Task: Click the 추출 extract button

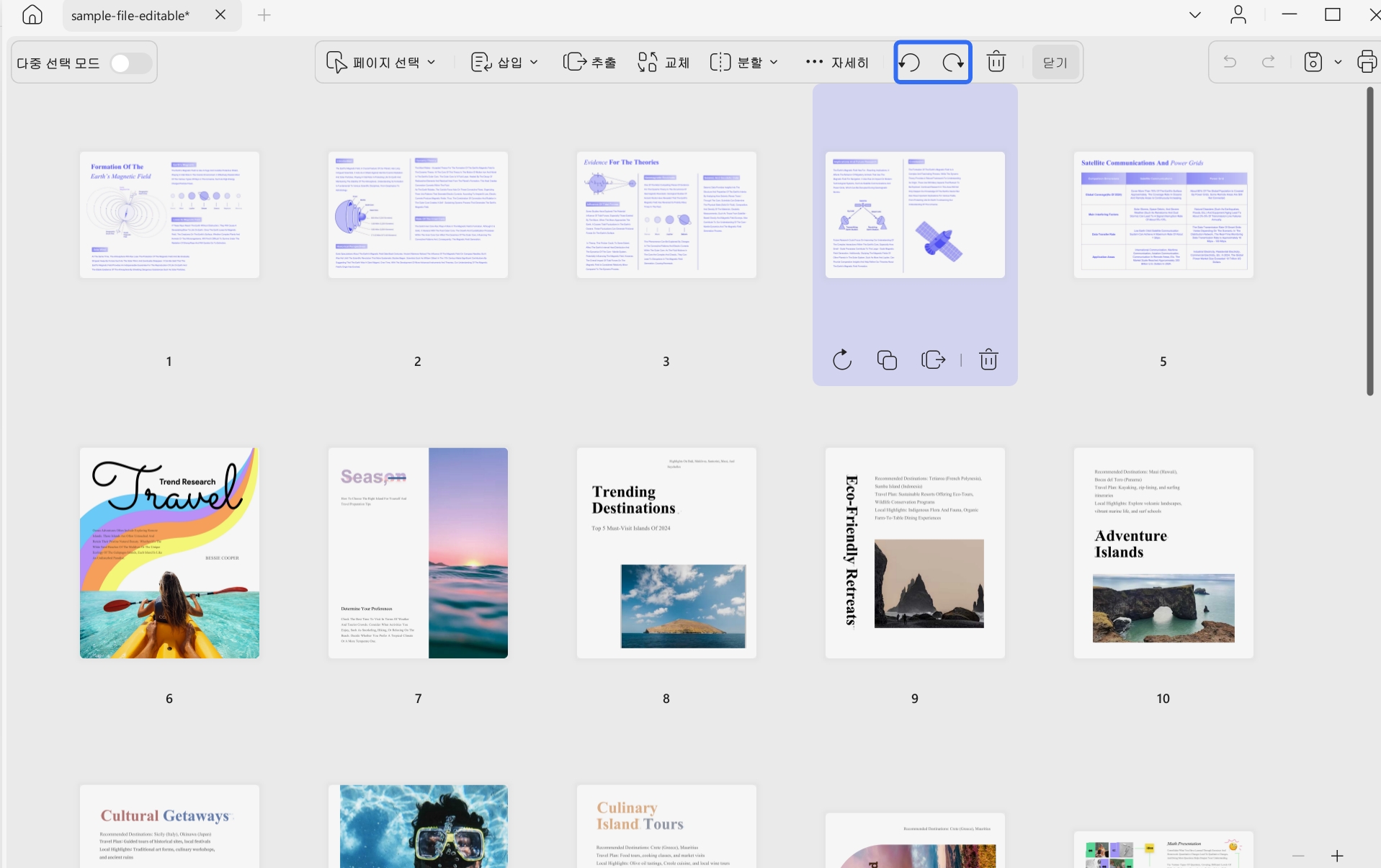Action: pos(589,63)
